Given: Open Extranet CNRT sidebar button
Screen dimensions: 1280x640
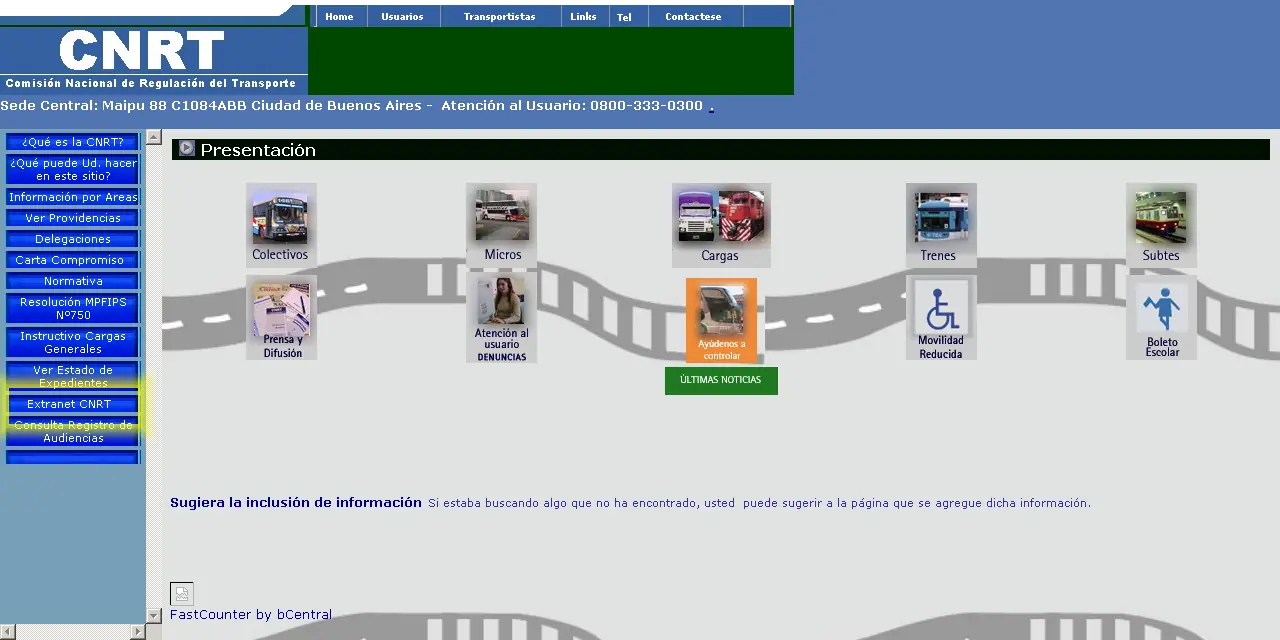Looking at the screenshot, I should (72, 404).
